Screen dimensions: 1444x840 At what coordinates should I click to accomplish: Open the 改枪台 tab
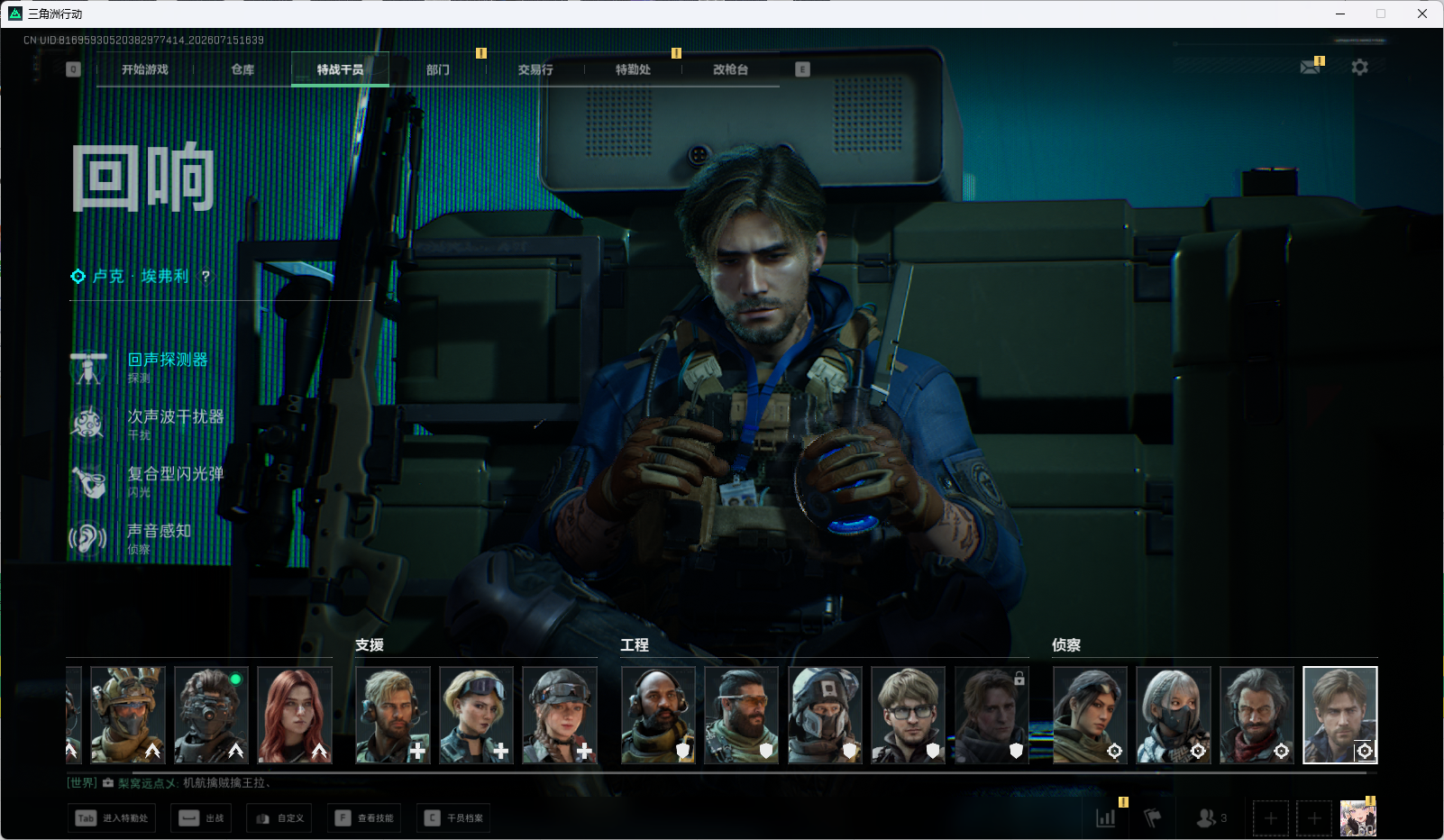pos(730,69)
